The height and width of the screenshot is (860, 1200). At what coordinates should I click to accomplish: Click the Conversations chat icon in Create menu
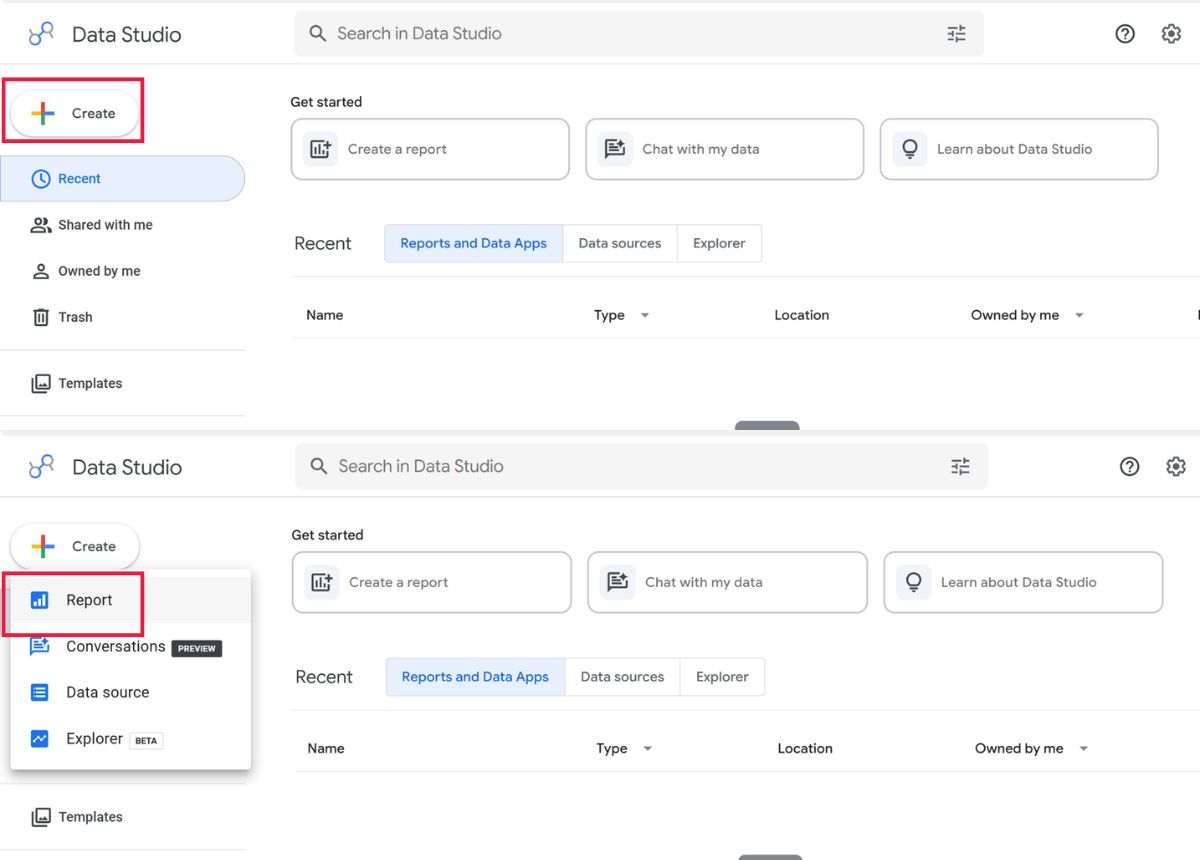[40, 647]
